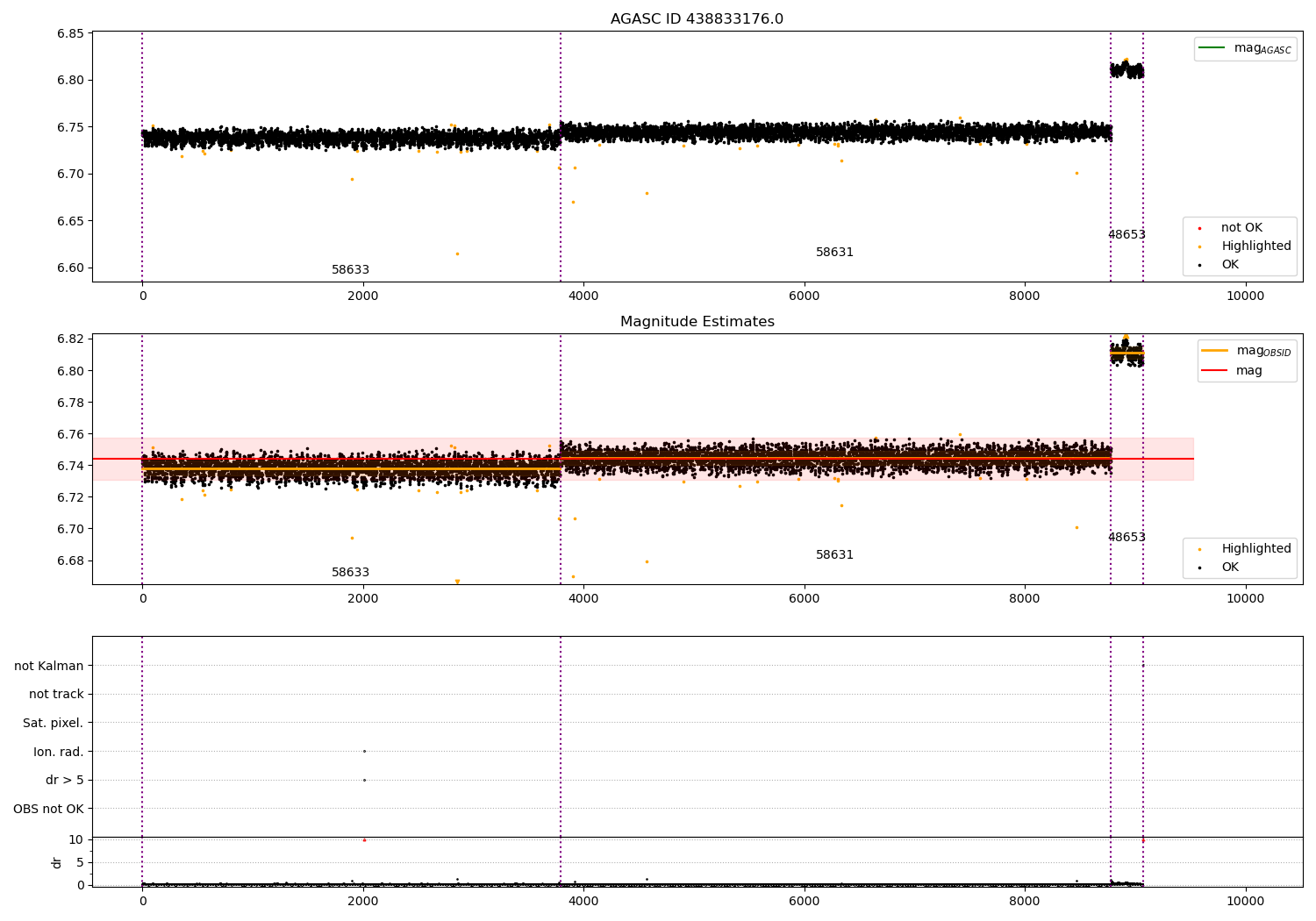This screenshot has height=921, width=1316.
Task: Click the 'Magnitude Estimates' plot title
Action: pyautogui.click(x=697, y=322)
